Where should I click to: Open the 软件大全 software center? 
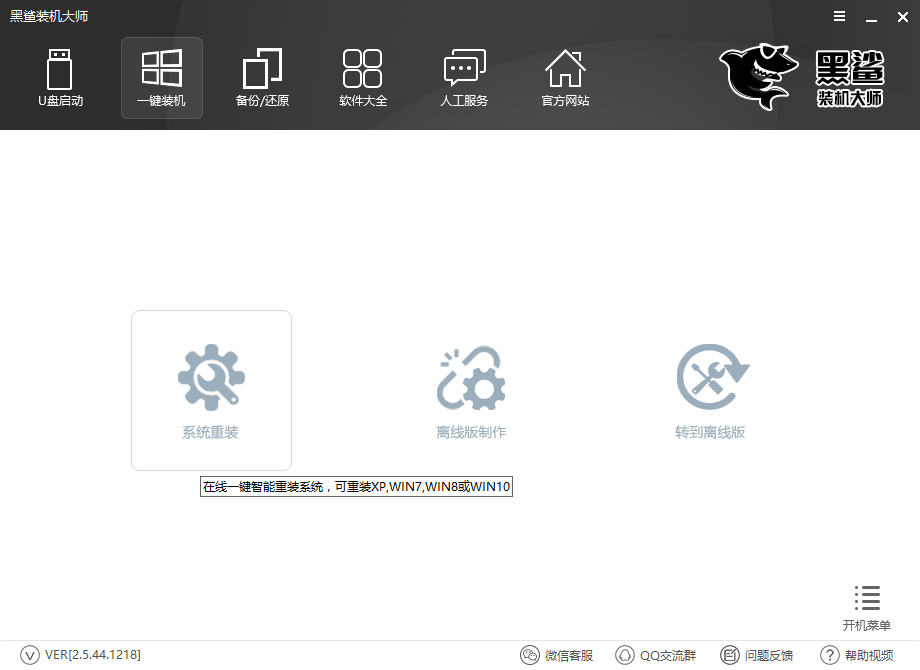363,78
